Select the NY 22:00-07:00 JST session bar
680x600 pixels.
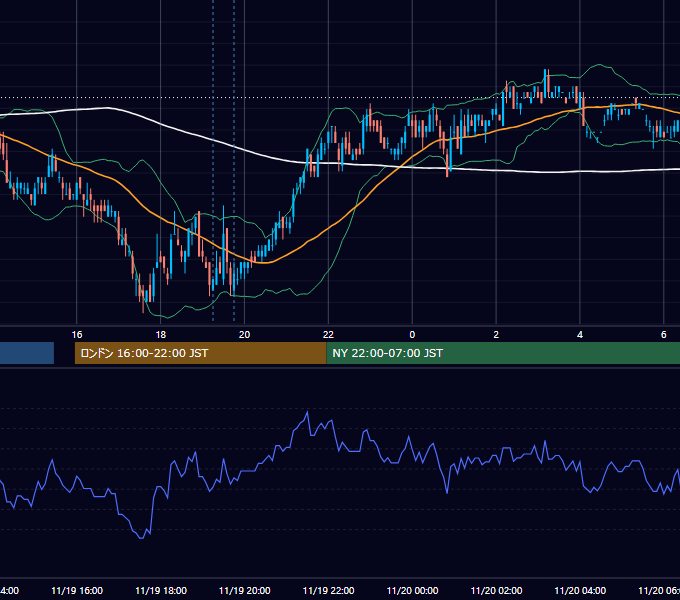[x=503, y=353]
